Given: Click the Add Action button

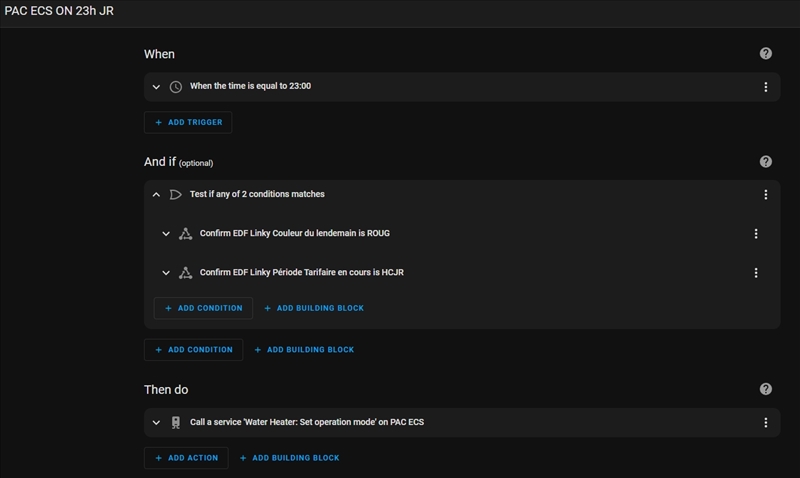Looking at the screenshot, I should point(186,458).
